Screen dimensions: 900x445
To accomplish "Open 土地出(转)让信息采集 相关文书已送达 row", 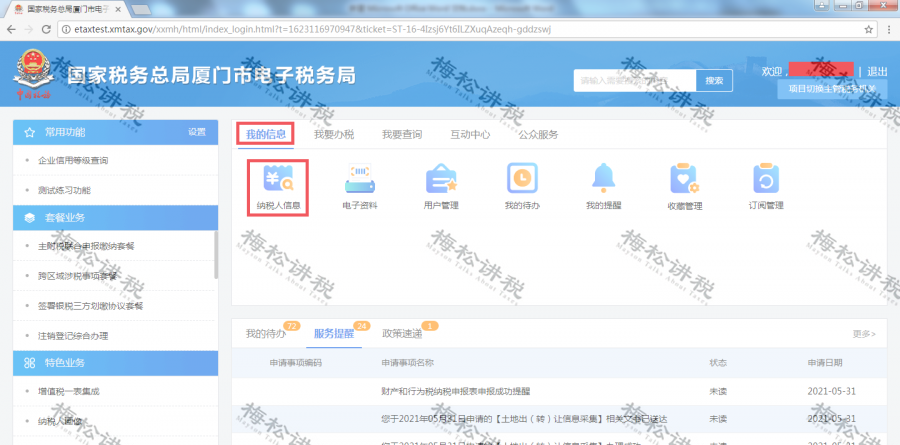I will pos(560,419).
